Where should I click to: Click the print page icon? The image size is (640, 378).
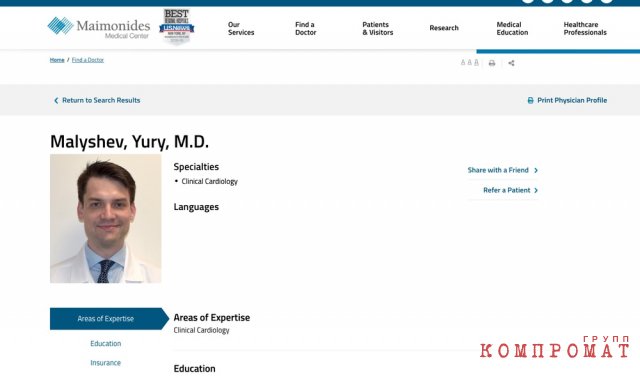click(x=492, y=63)
